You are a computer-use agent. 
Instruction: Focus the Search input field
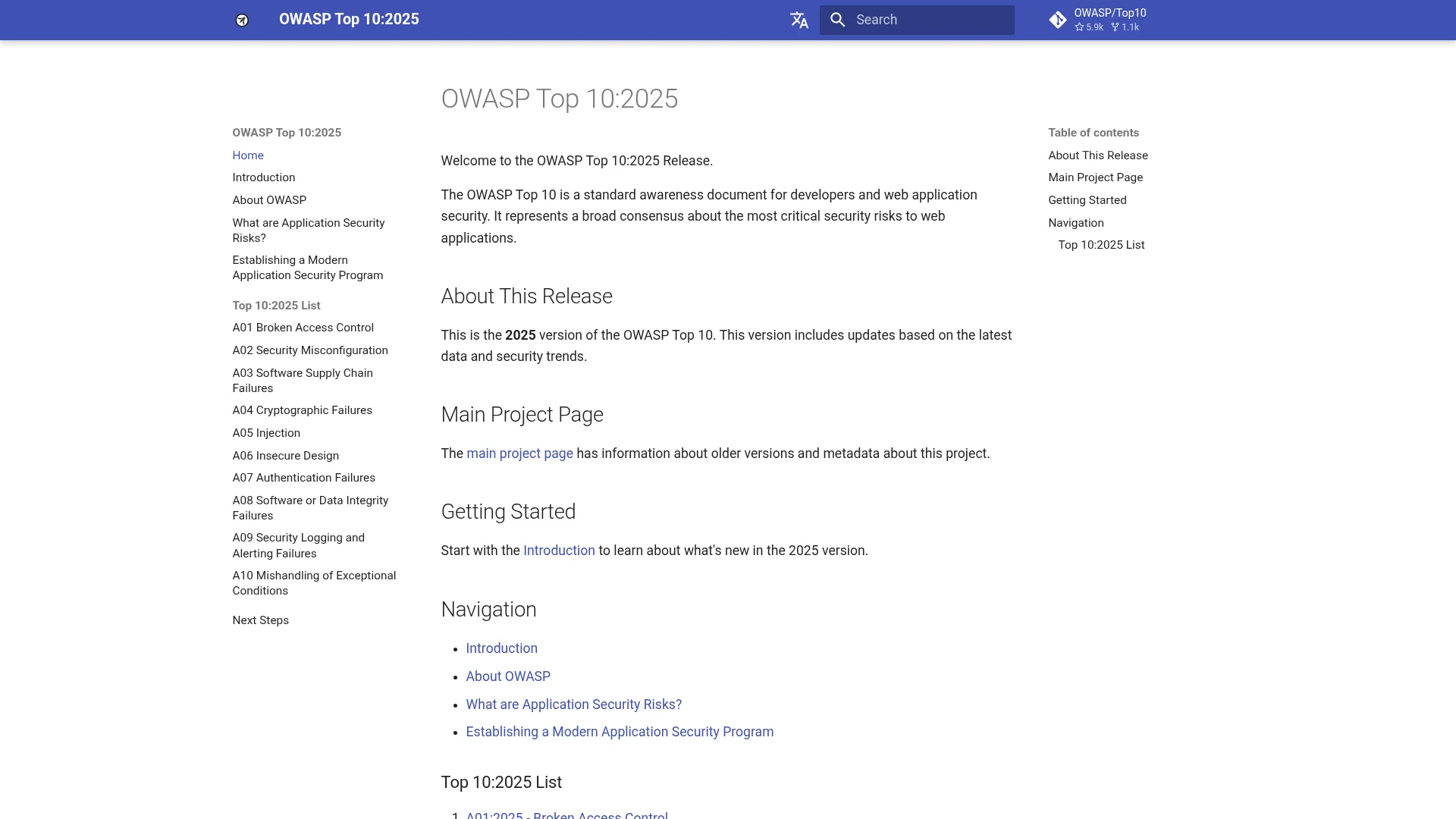click(x=917, y=20)
